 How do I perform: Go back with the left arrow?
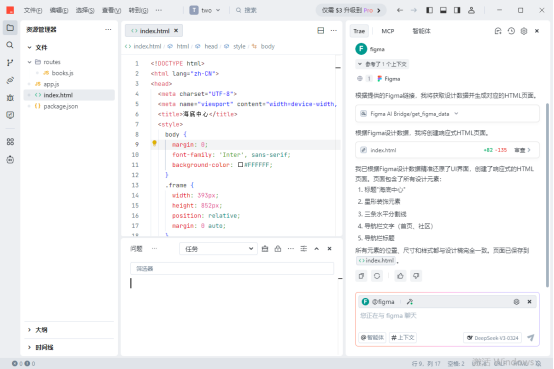[400, 10]
